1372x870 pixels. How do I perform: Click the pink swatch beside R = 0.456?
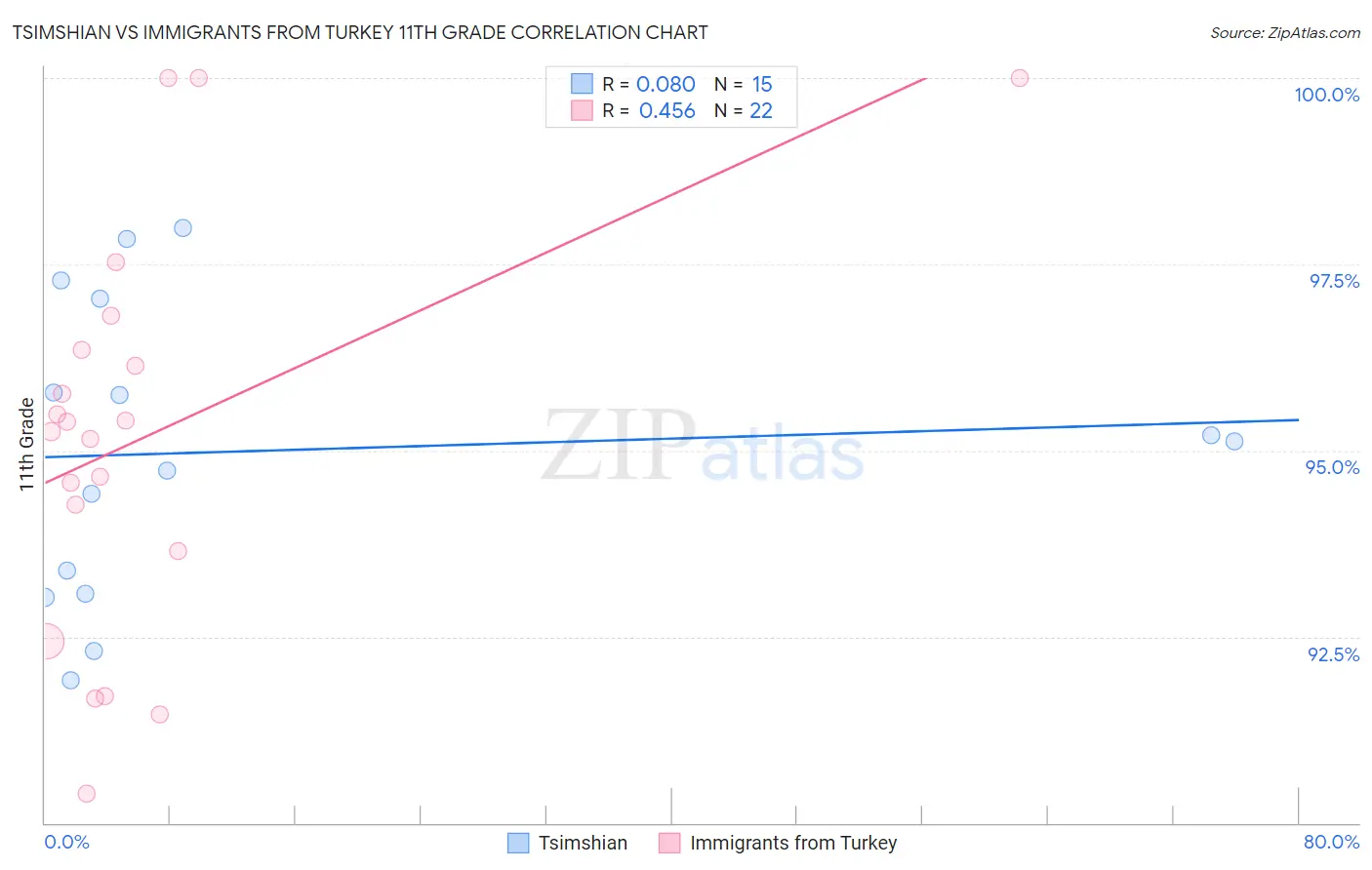pyautogui.click(x=582, y=110)
